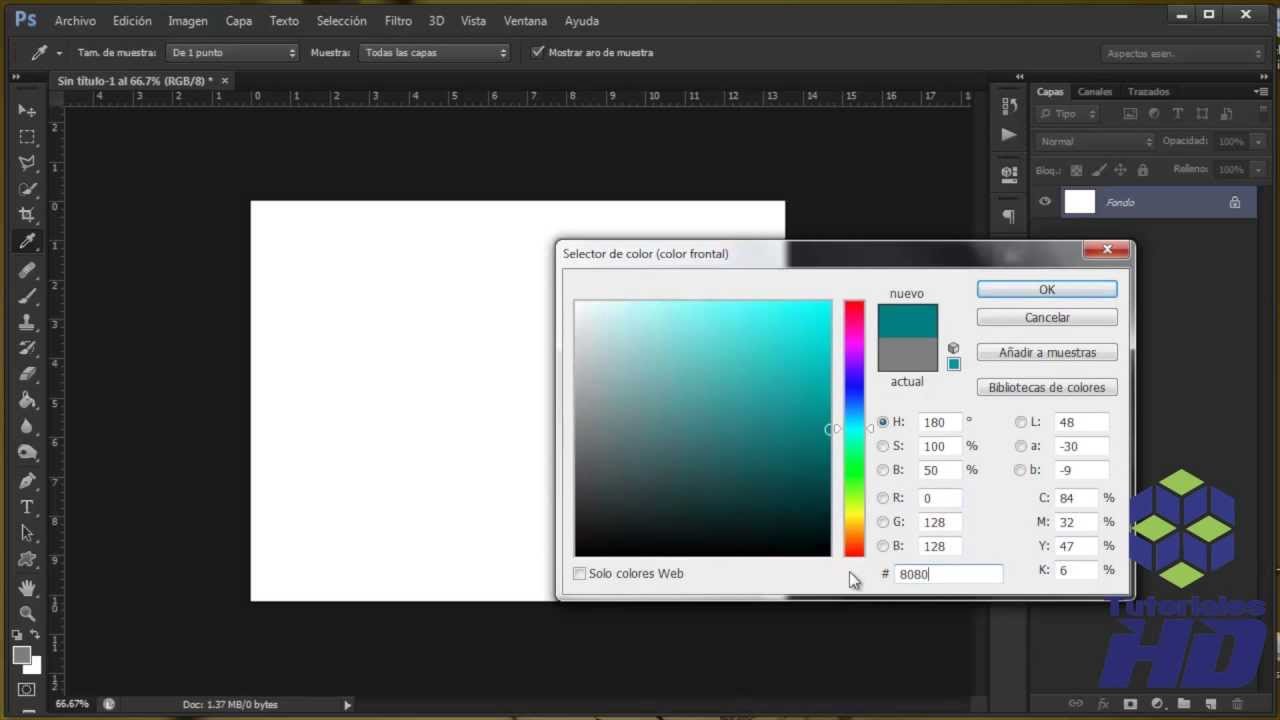Select the Move tool
Image resolution: width=1280 pixels, height=720 pixels.
27,110
